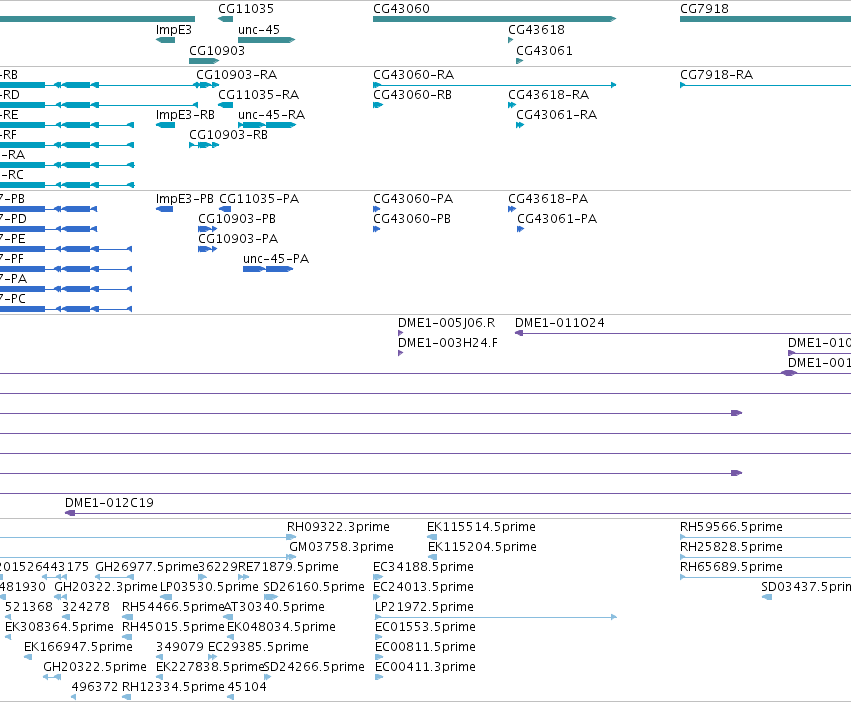Open the ImpE3-RB transcript label
851x702 pixels.
point(185,115)
